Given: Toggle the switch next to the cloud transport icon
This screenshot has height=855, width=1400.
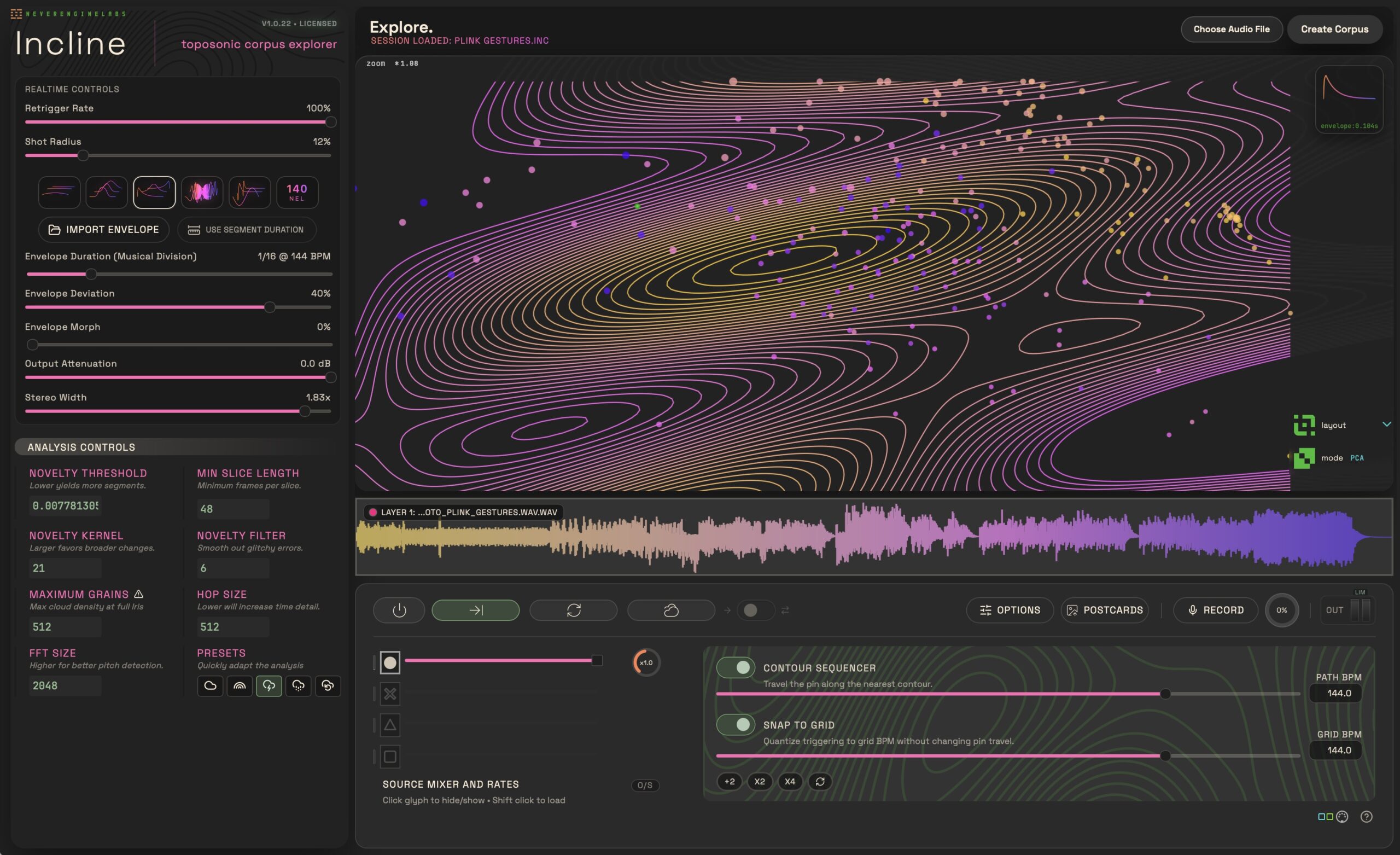Looking at the screenshot, I should coord(755,610).
